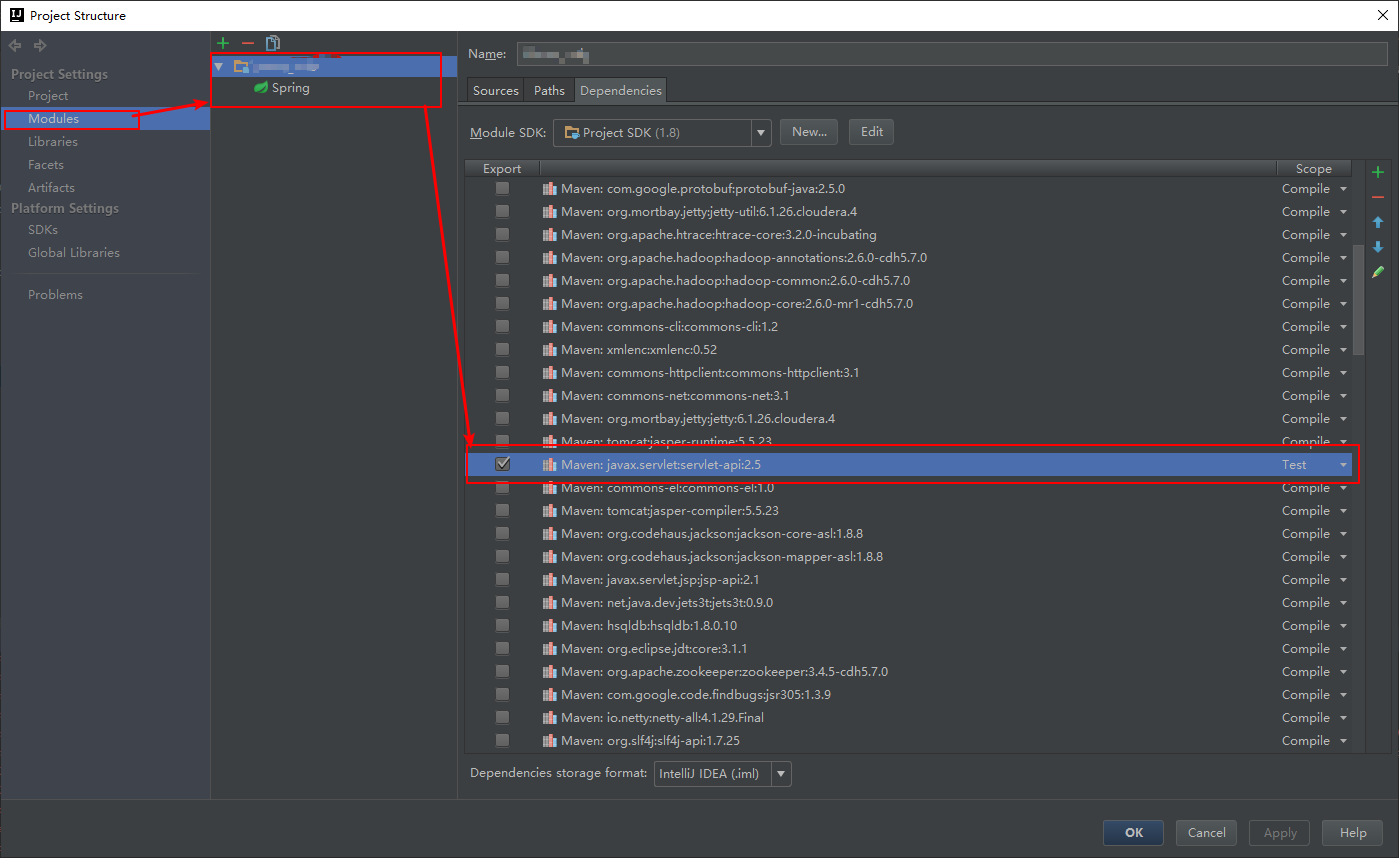Edit the selected dependency via the pencil icon
The image size is (1399, 858).
[x=1377, y=271]
